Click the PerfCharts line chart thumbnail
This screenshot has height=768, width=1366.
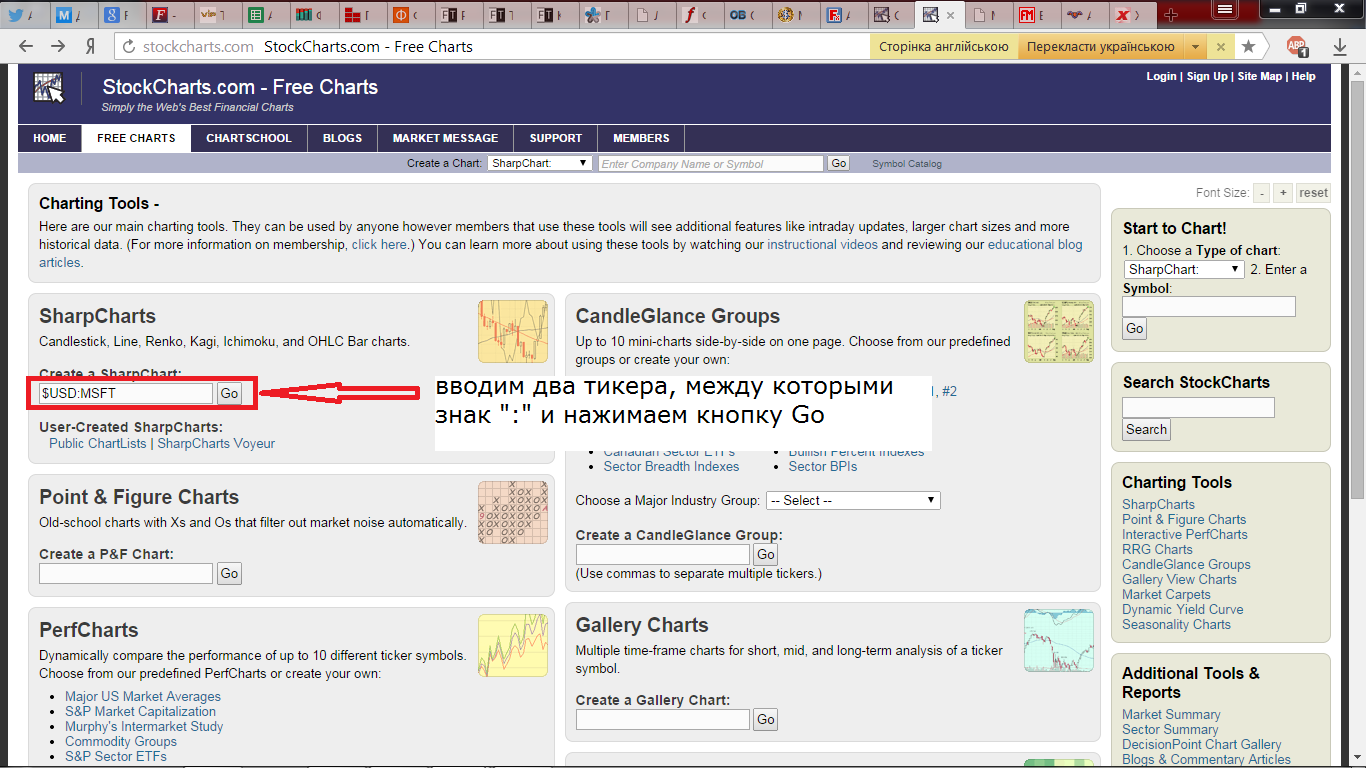(x=513, y=645)
